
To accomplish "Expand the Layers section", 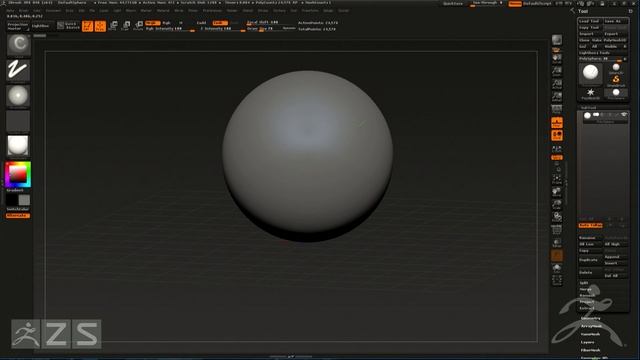I will coord(587,342).
